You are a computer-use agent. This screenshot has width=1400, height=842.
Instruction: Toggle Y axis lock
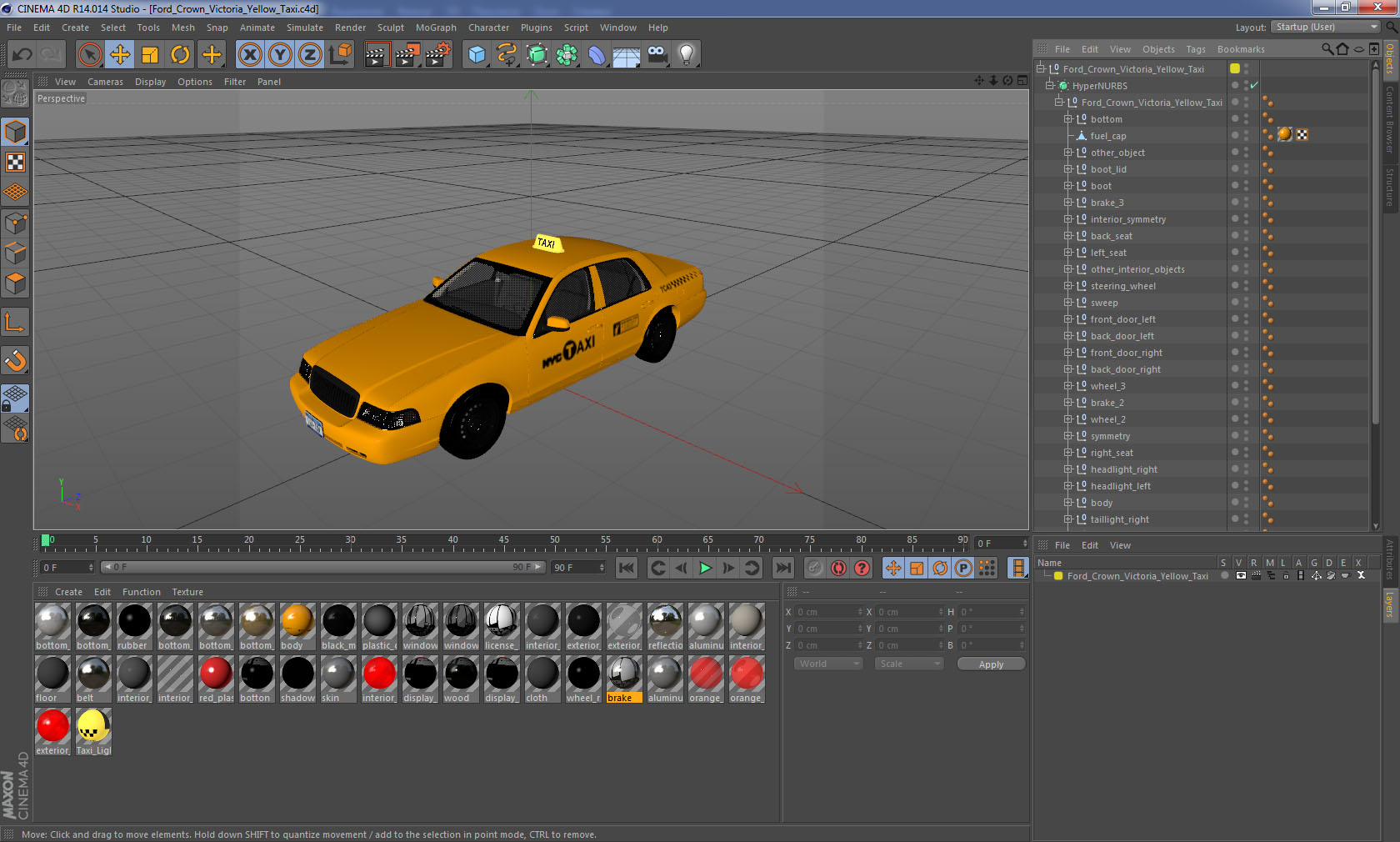[280, 55]
